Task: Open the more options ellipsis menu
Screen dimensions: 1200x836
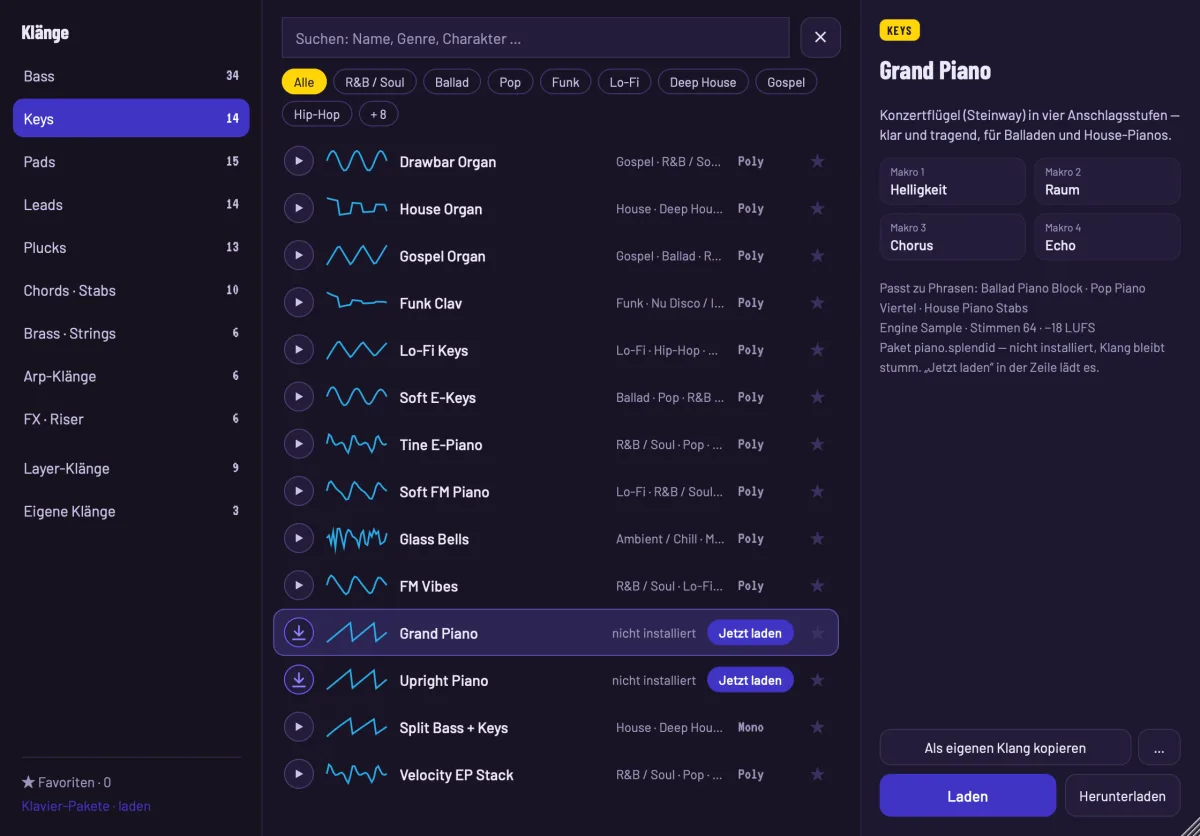Action: (x=1159, y=747)
